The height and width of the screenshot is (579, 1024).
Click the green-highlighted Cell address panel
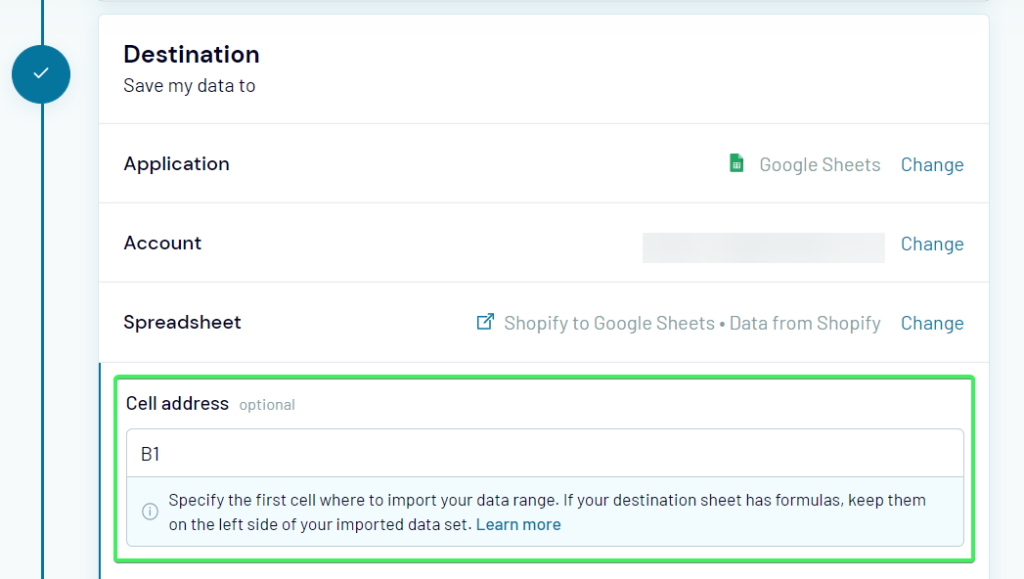coord(546,465)
